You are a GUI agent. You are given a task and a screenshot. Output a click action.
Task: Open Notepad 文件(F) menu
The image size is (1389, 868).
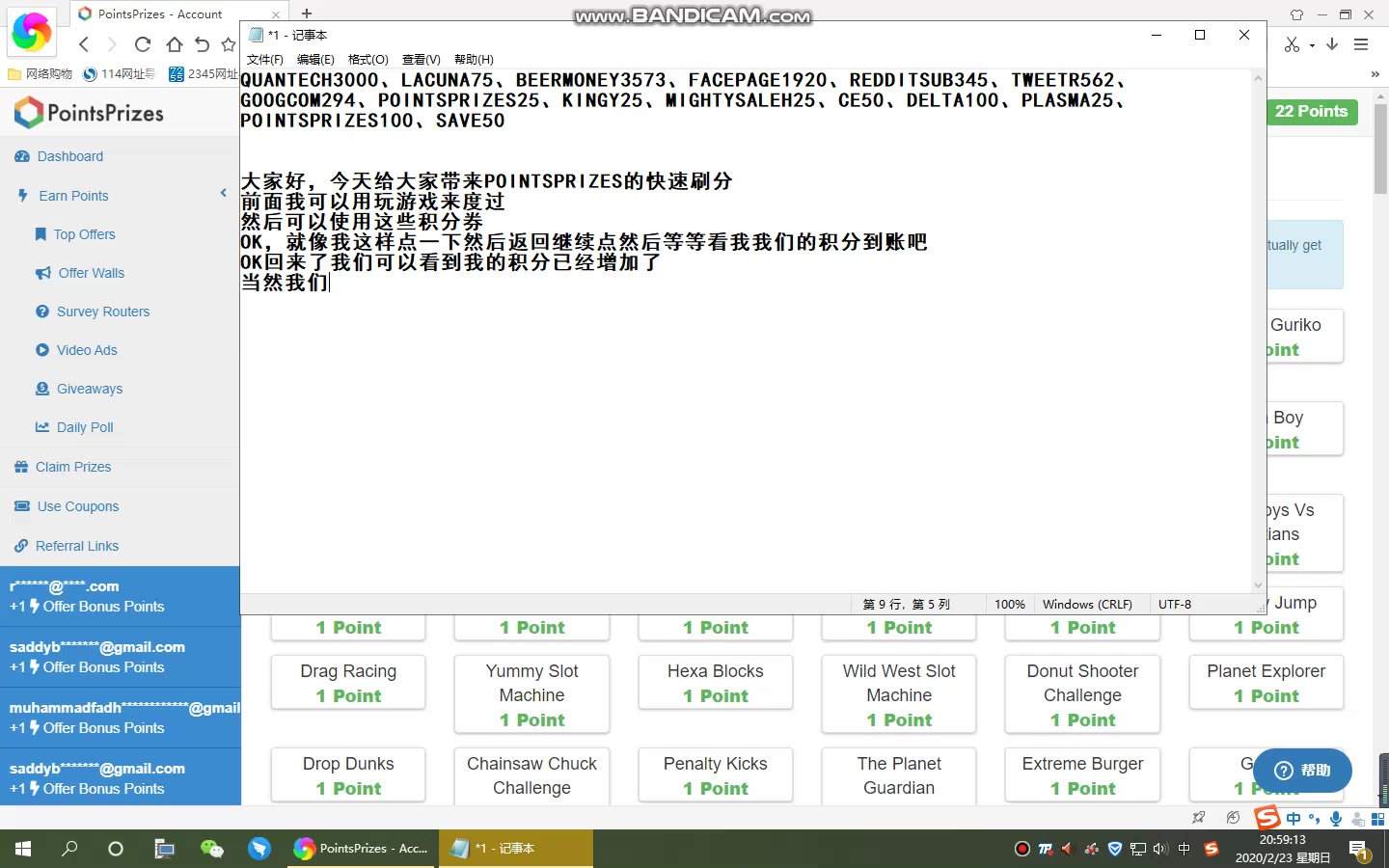coord(265,60)
